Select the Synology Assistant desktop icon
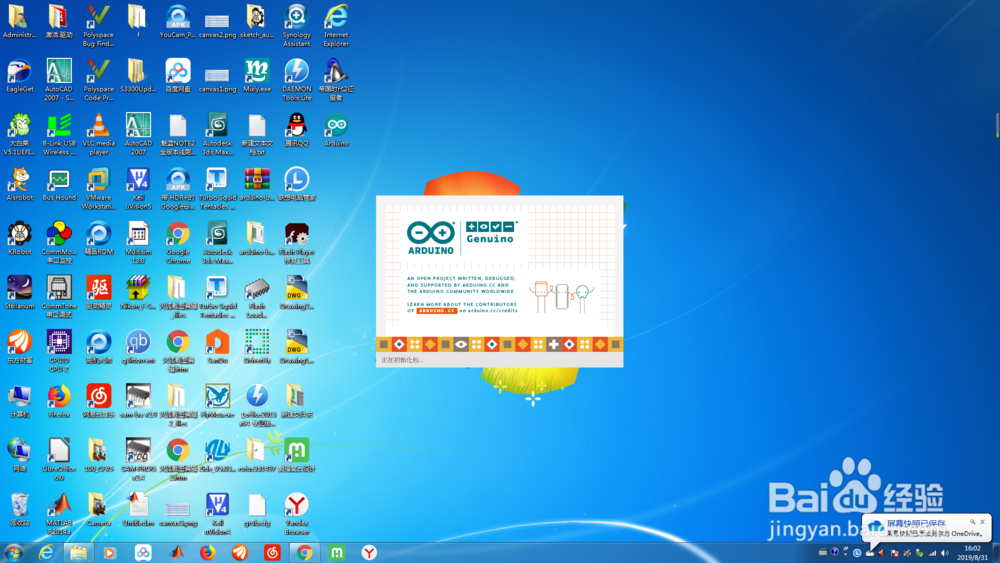 (x=297, y=26)
